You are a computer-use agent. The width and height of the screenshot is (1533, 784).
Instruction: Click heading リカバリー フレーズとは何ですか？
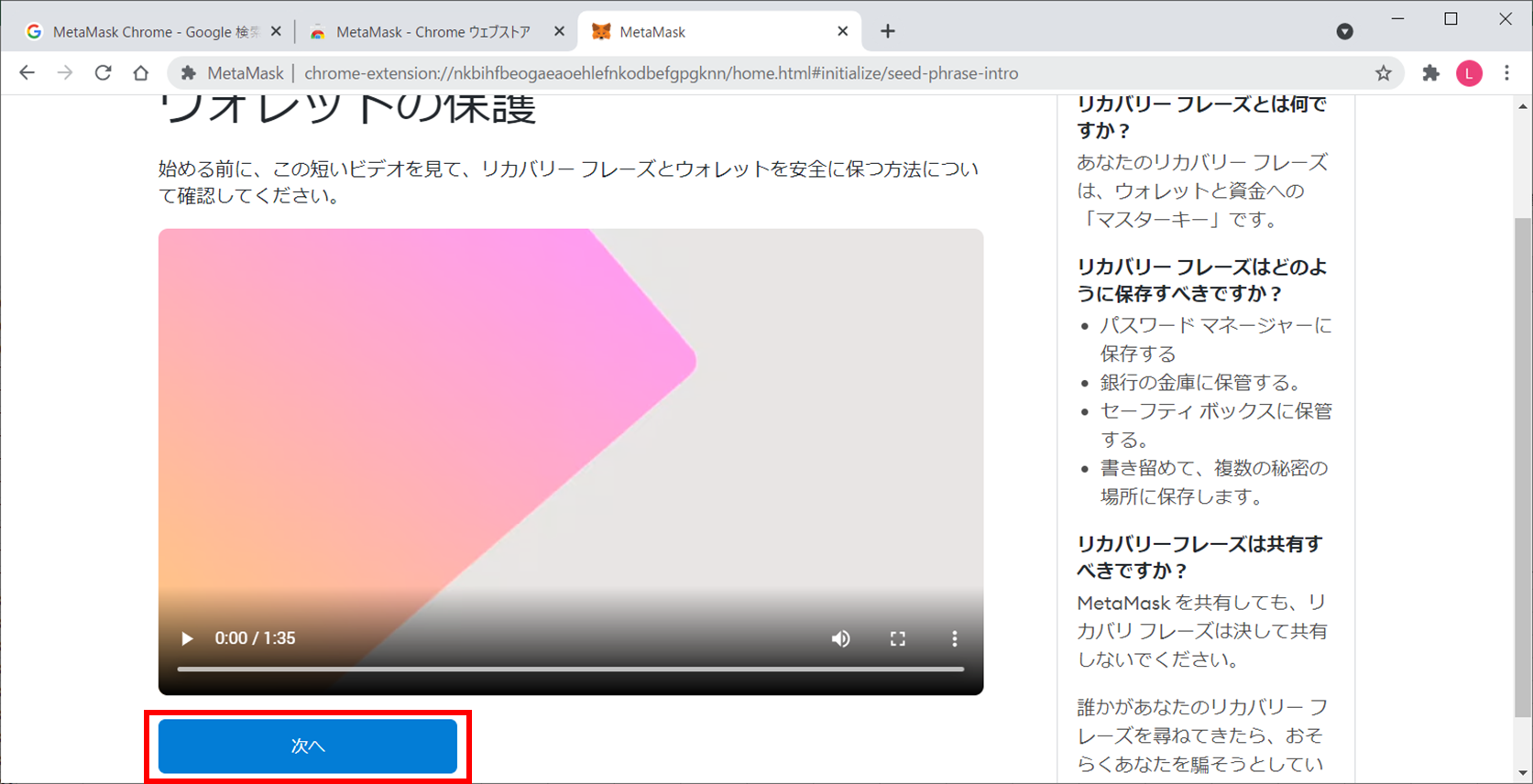coord(1201,117)
